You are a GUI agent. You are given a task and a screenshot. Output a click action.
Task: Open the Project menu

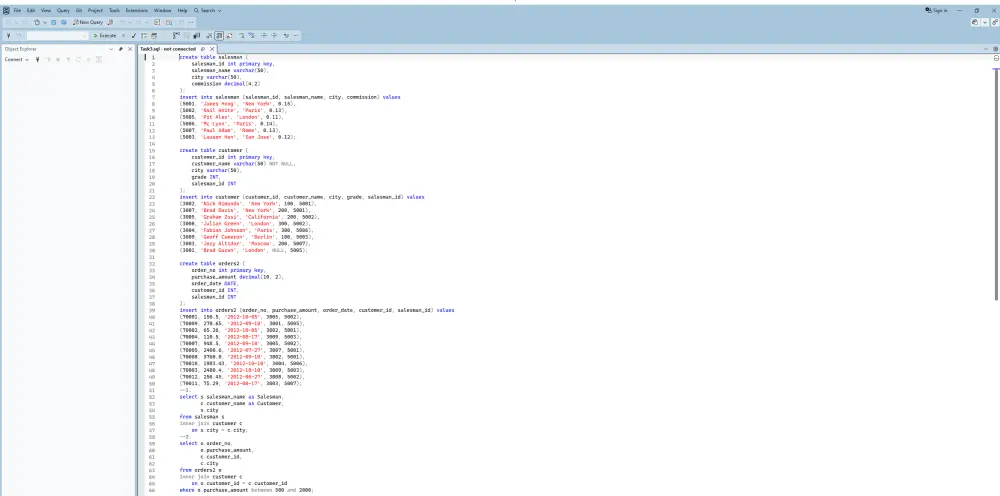pos(96,11)
